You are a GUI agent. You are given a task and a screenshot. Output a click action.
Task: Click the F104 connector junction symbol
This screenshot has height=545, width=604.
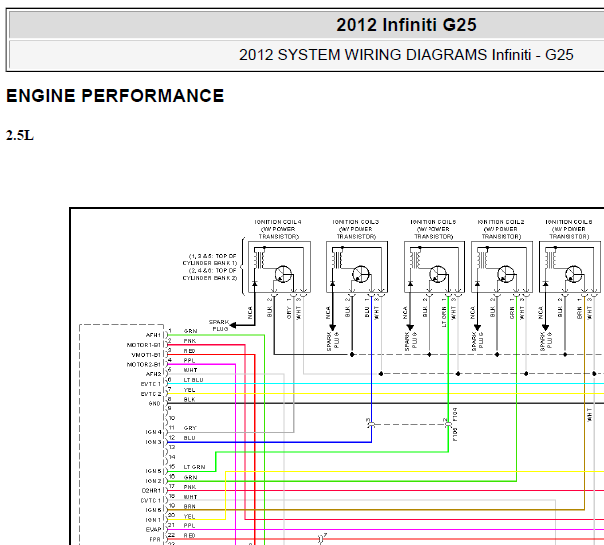tap(448, 424)
